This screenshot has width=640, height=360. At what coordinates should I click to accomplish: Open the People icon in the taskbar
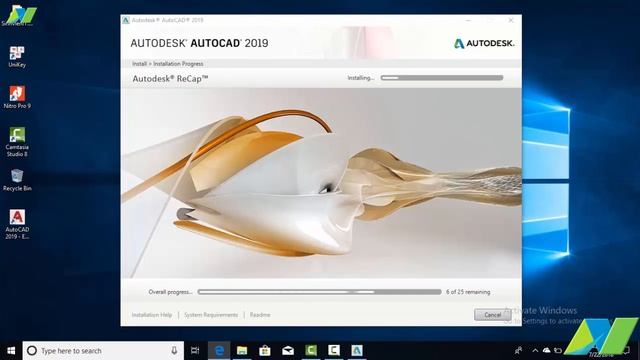pos(519,351)
